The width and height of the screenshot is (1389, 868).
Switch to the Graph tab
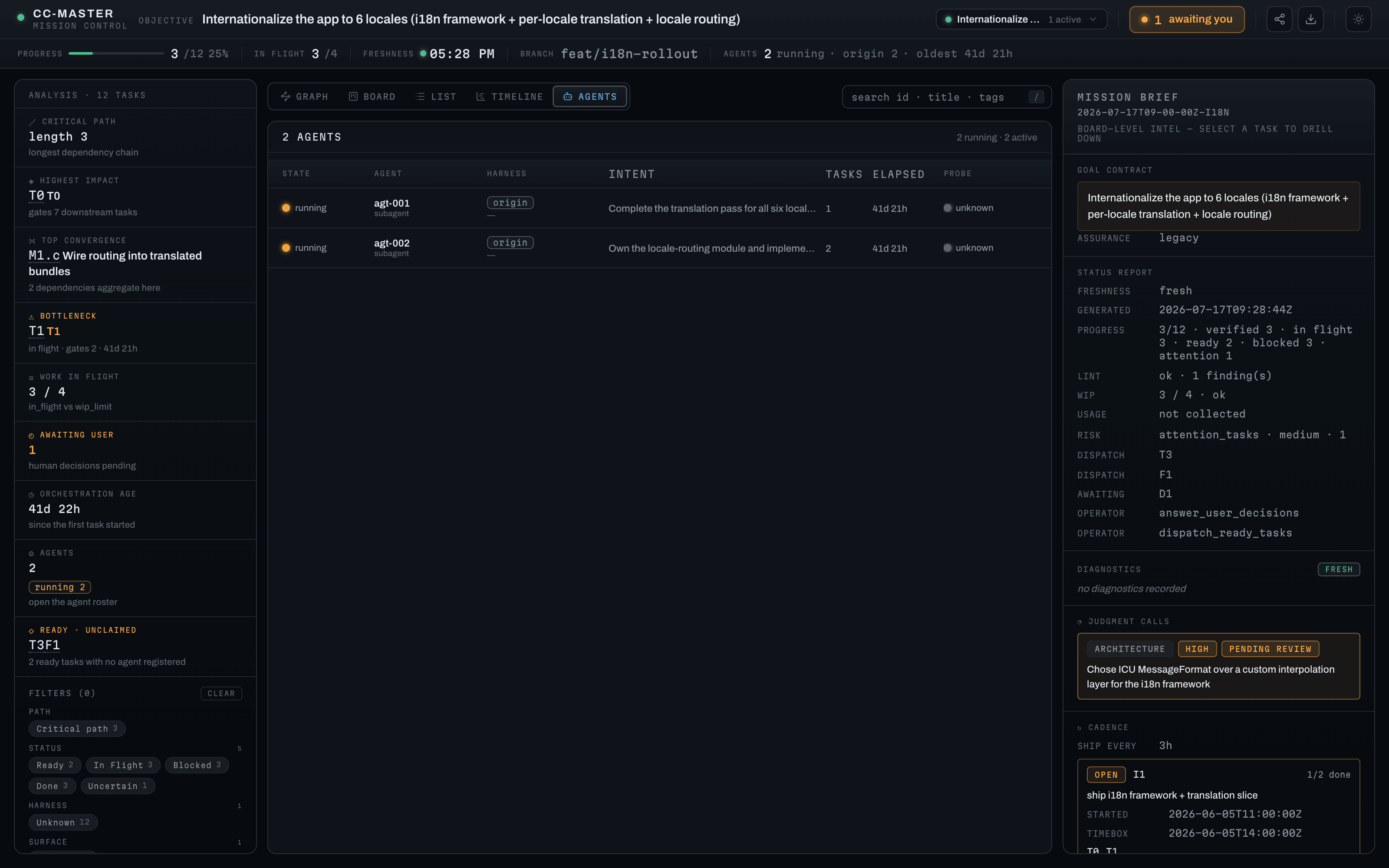pyautogui.click(x=305, y=96)
